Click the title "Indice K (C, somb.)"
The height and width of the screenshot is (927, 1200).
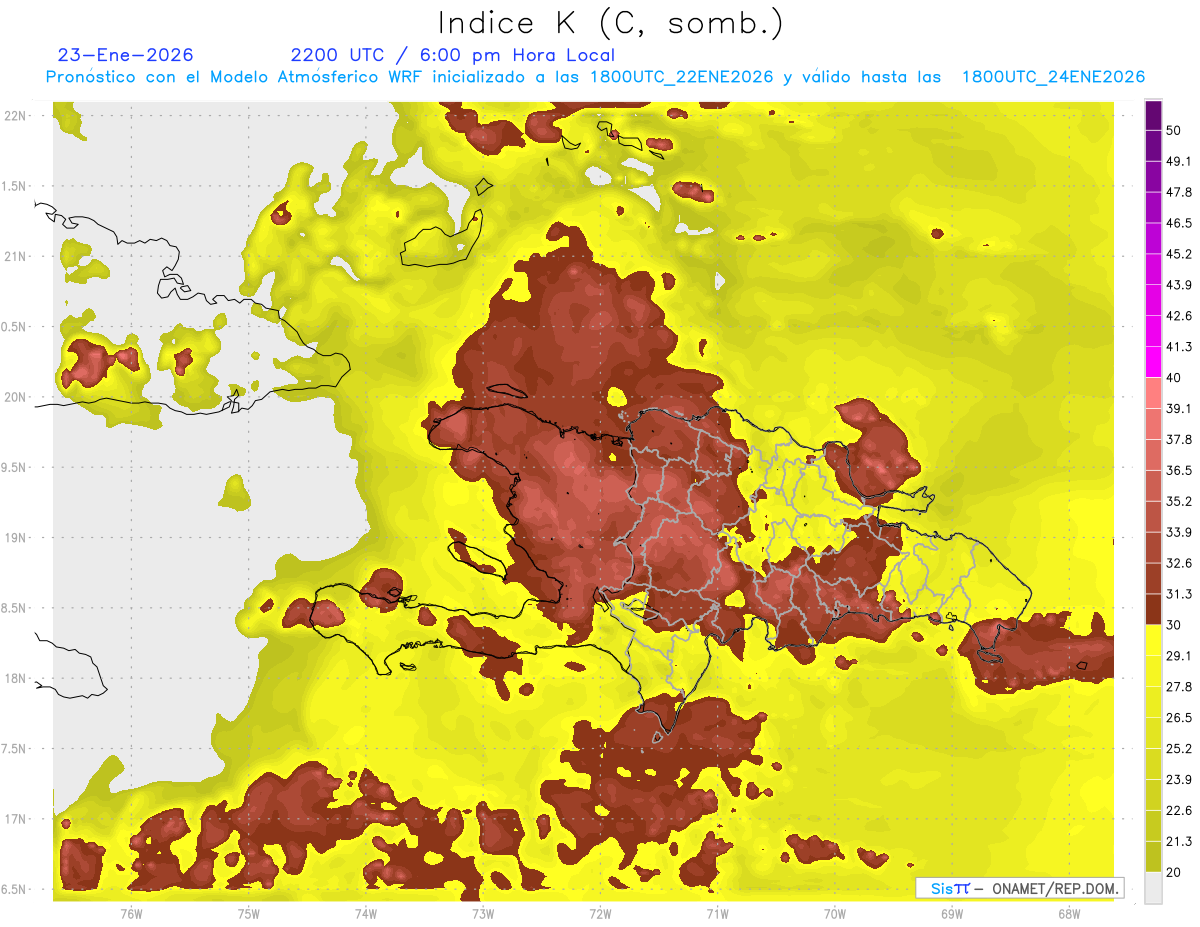tap(610, 23)
